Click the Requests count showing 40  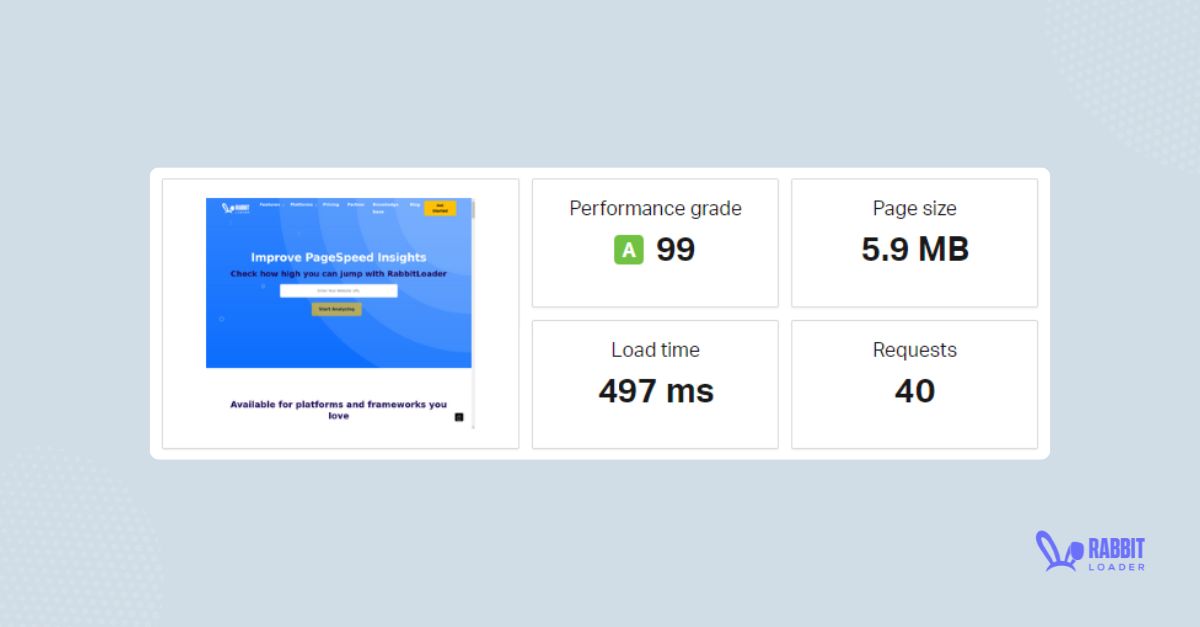pos(913,392)
